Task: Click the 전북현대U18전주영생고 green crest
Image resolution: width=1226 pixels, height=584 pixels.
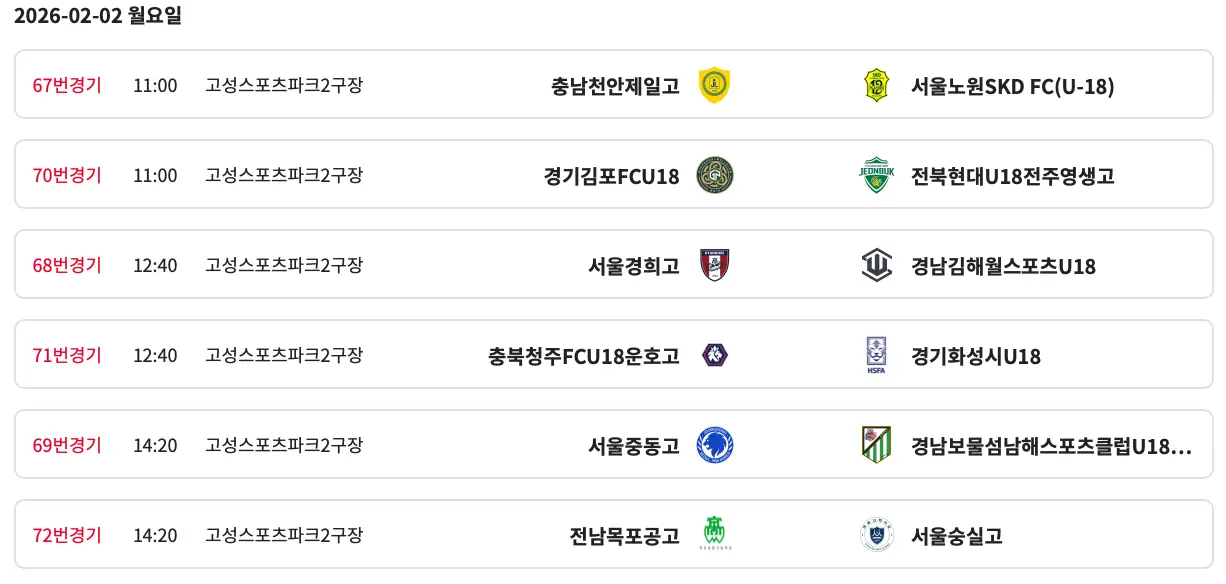Action: 875,175
